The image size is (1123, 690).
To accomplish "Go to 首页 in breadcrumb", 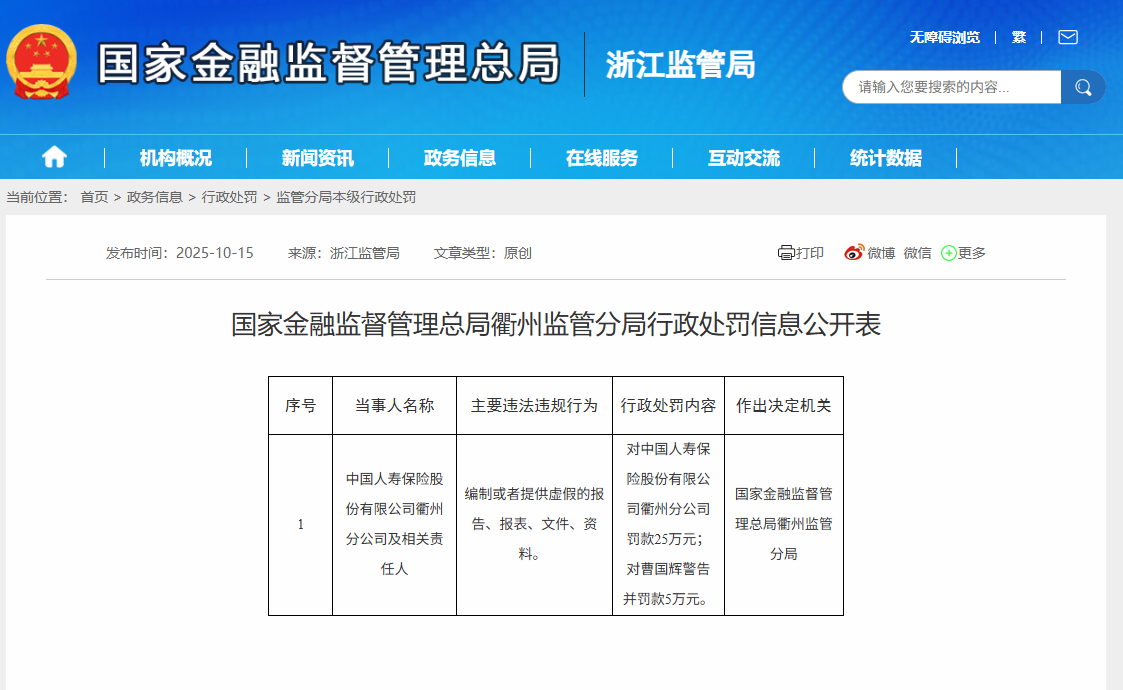I will [94, 197].
